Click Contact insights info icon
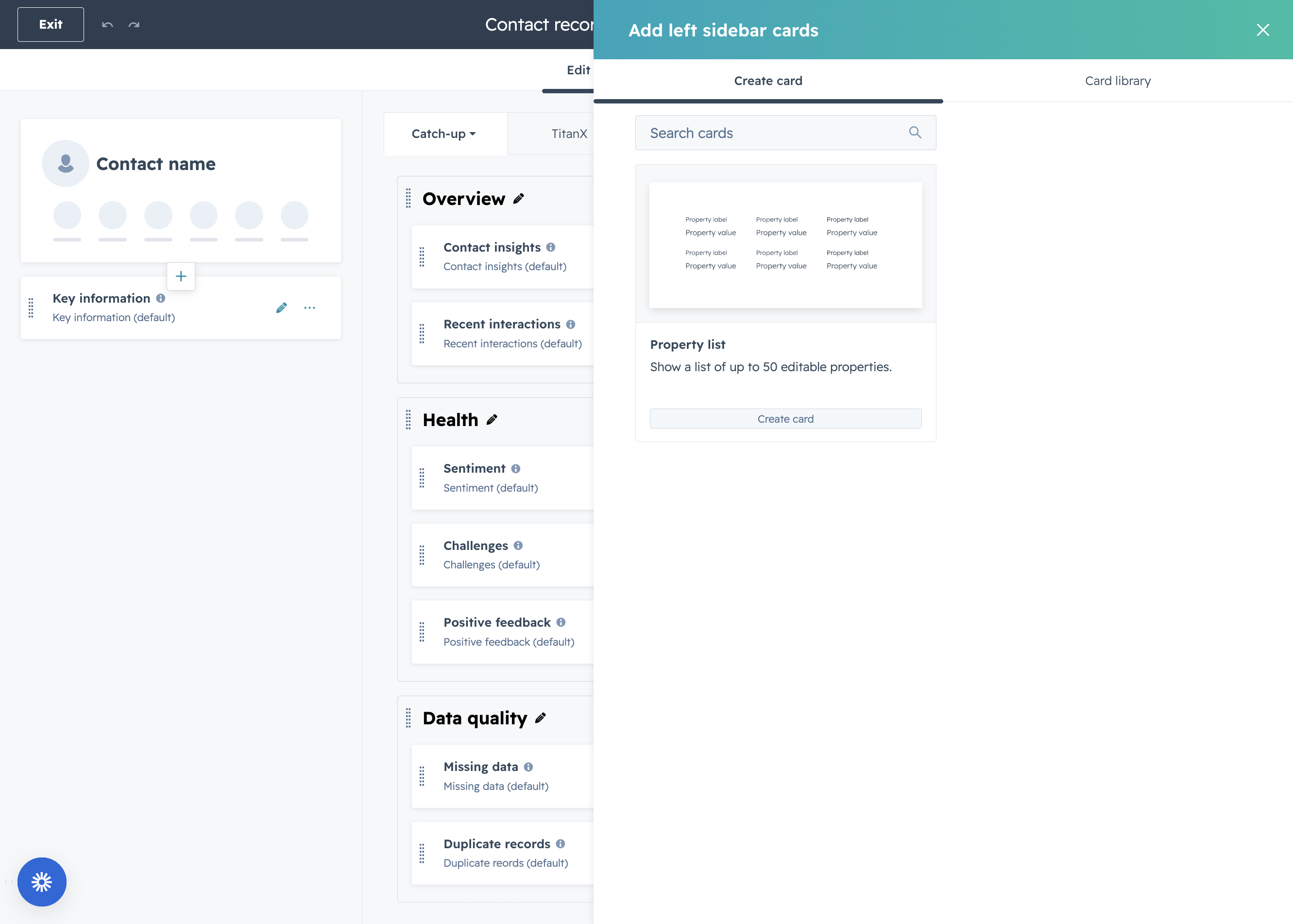The height and width of the screenshot is (924, 1293). 551,247
